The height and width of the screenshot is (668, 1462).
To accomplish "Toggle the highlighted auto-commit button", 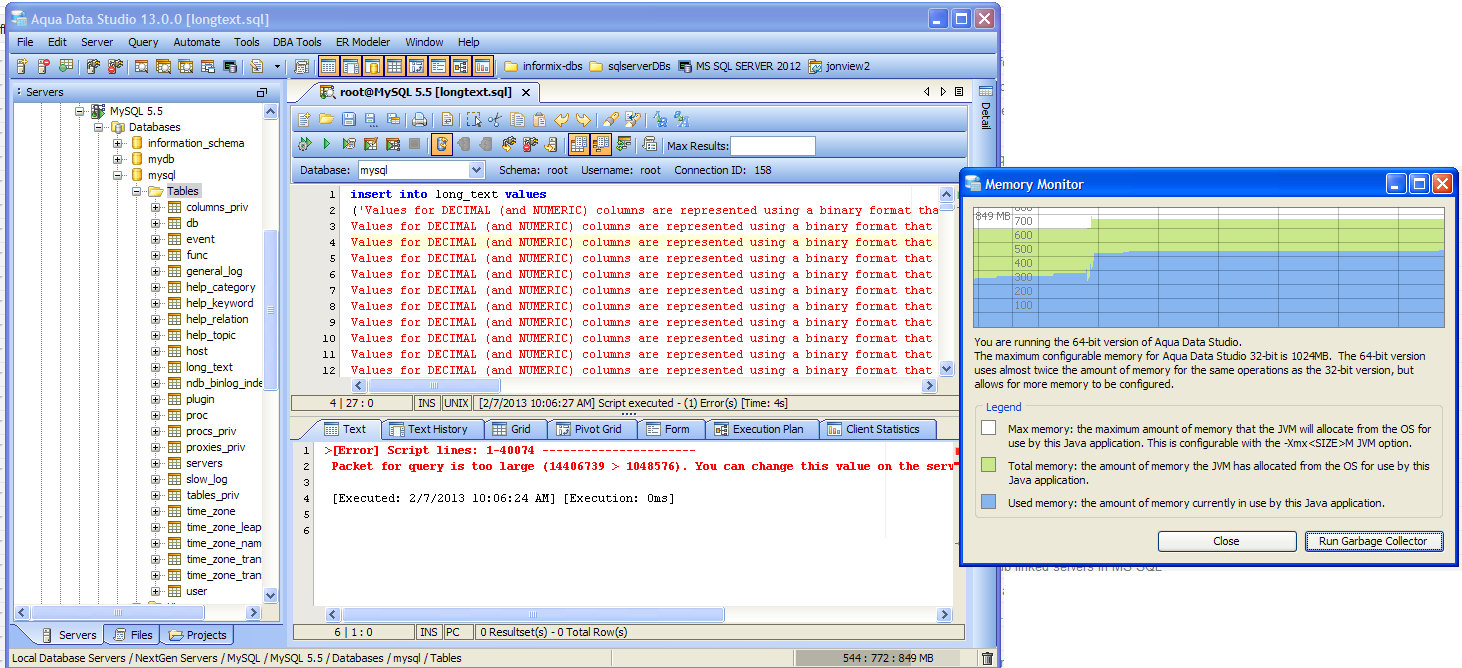I will click(x=441, y=145).
